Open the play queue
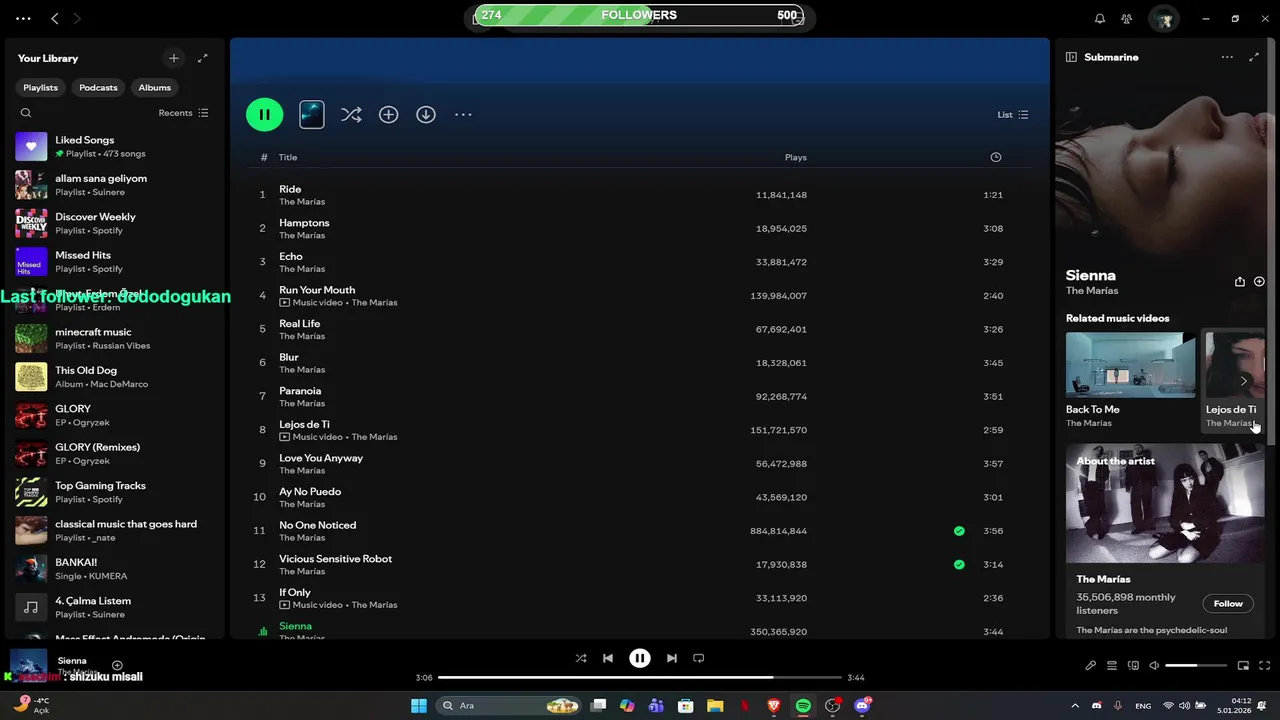 click(x=1112, y=666)
